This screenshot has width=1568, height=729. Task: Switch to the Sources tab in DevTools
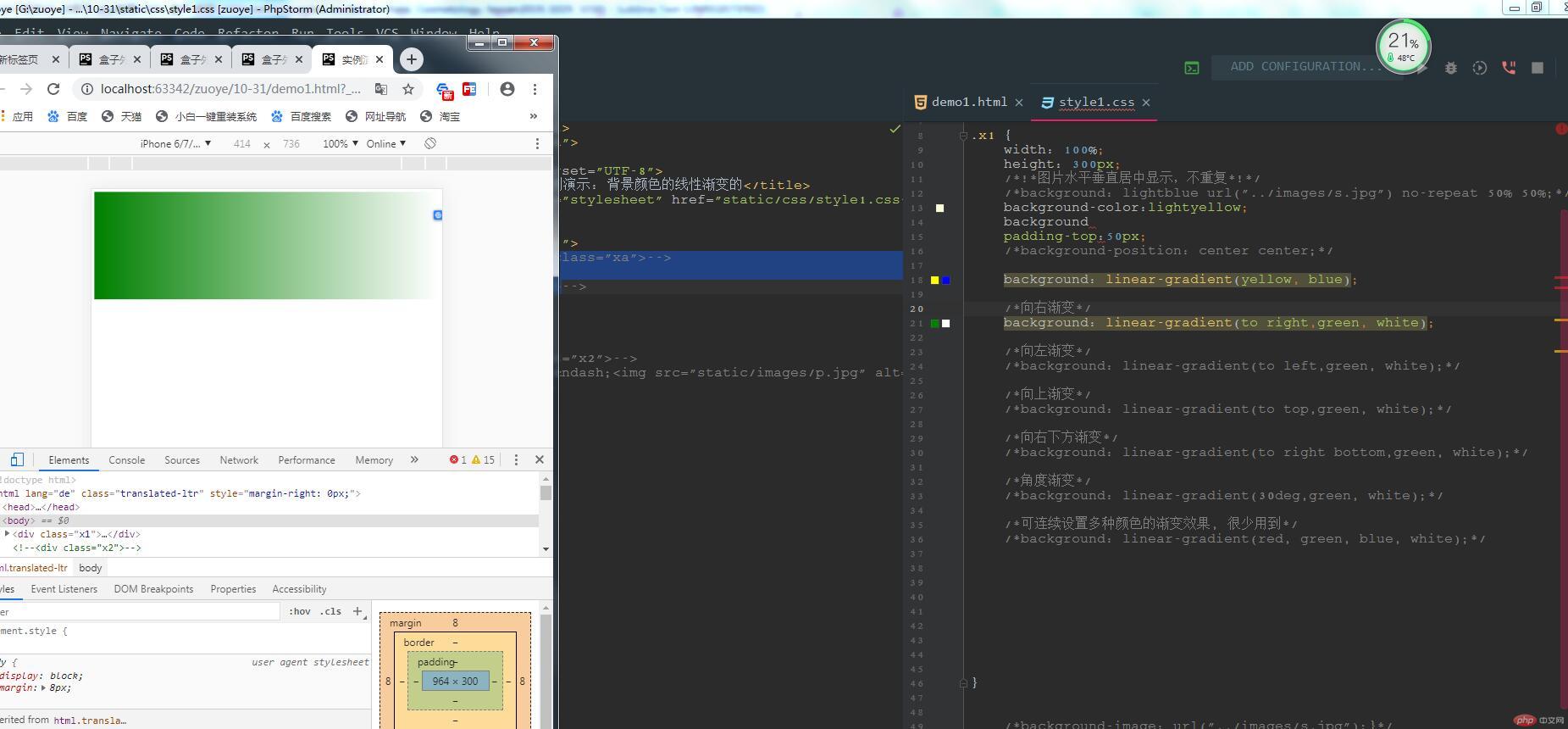pyautogui.click(x=182, y=460)
